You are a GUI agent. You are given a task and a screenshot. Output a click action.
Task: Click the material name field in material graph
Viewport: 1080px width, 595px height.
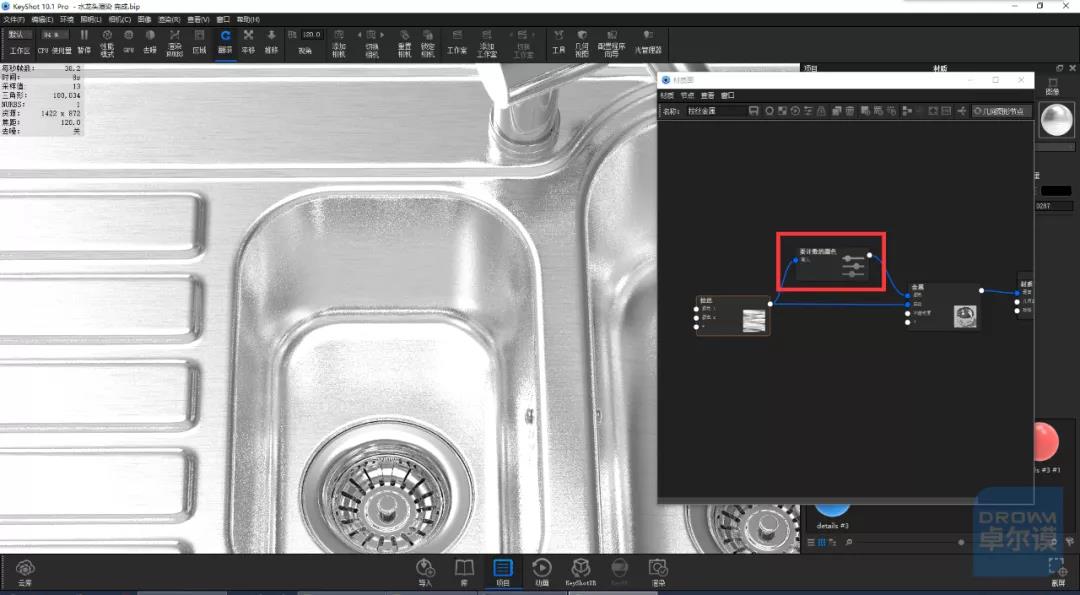(715, 111)
